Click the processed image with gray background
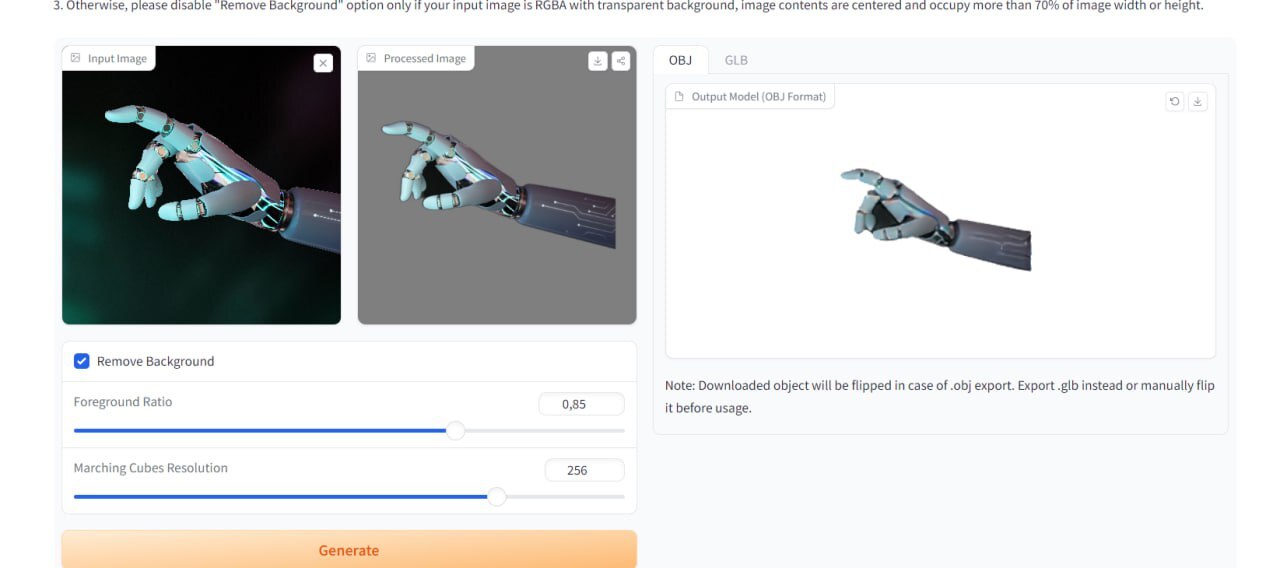The image size is (1280, 568). 497,185
